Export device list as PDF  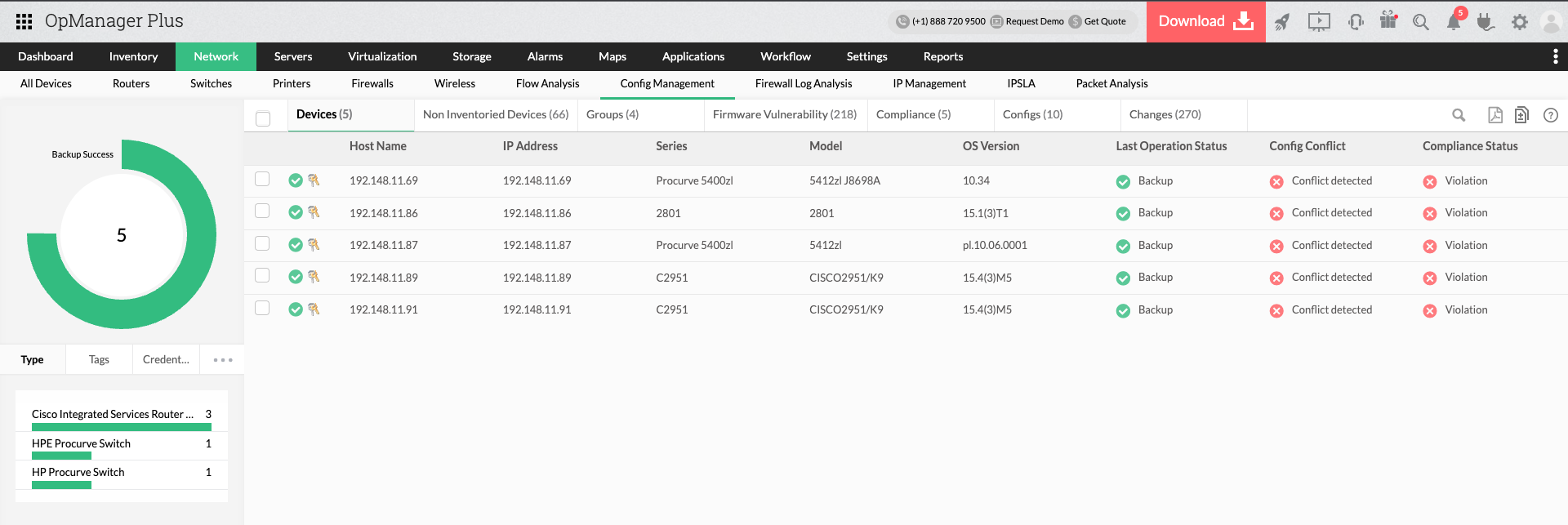1495,115
